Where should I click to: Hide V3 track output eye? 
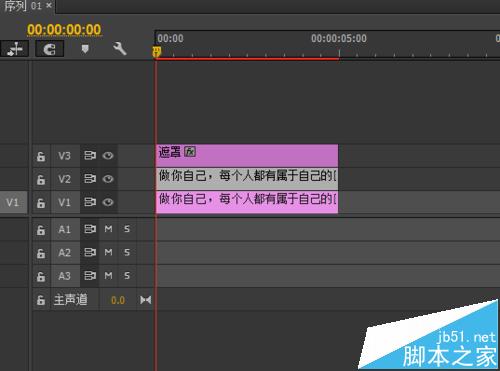tap(108, 156)
